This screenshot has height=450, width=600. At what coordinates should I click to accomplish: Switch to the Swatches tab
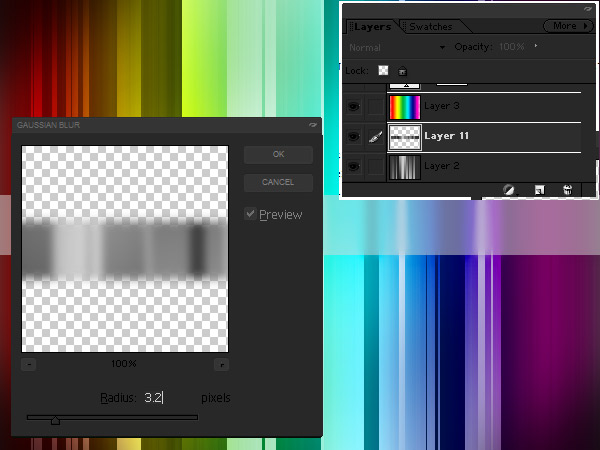(x=430, y=27)
